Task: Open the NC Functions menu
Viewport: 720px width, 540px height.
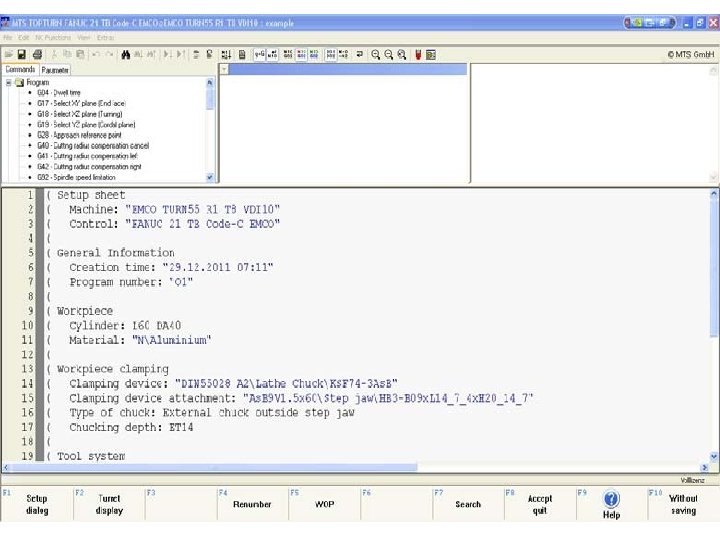Action: [x=53, y=37]
